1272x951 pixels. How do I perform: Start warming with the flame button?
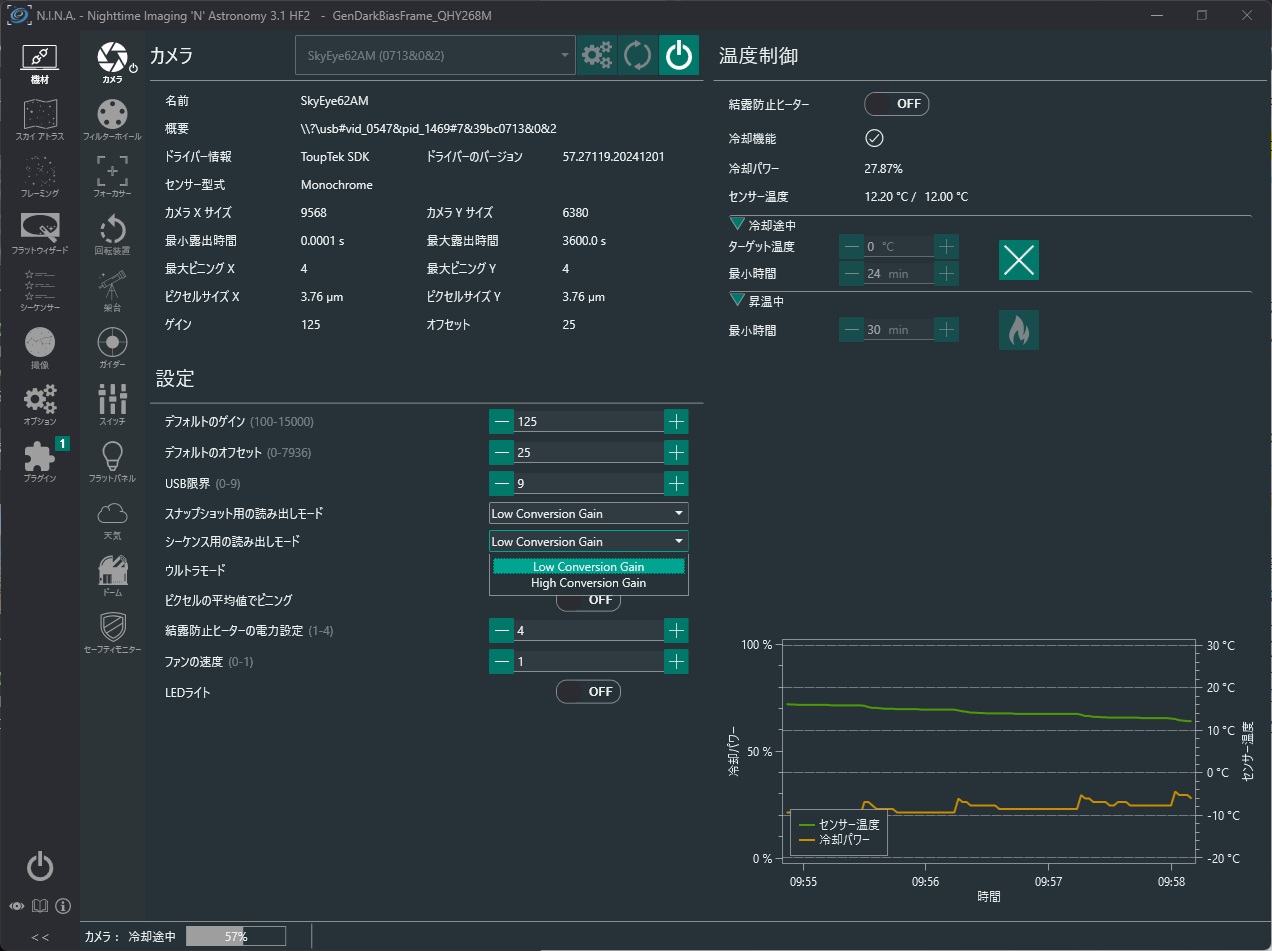1019,330
